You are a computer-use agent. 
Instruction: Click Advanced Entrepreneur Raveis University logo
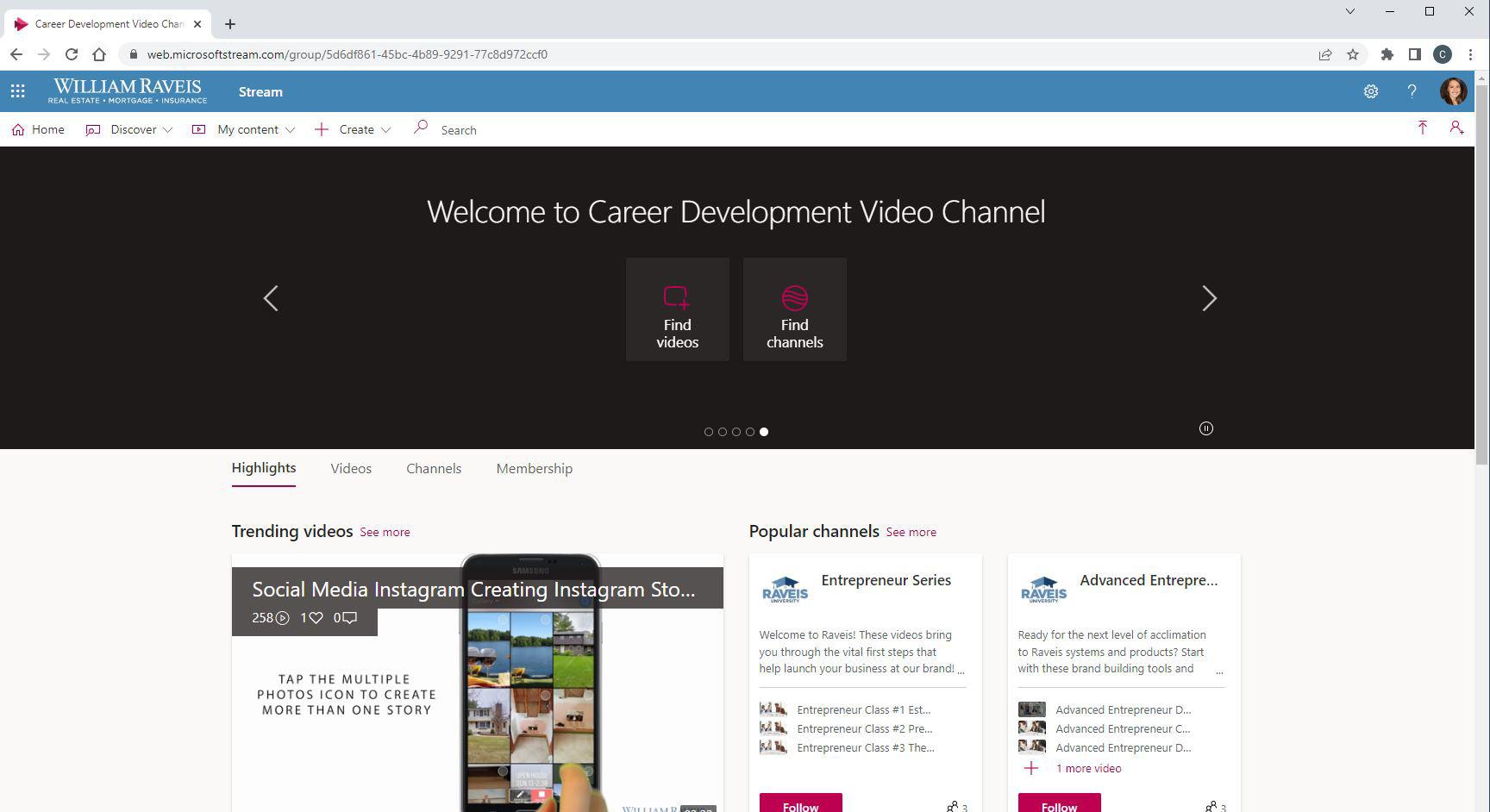1043,590
